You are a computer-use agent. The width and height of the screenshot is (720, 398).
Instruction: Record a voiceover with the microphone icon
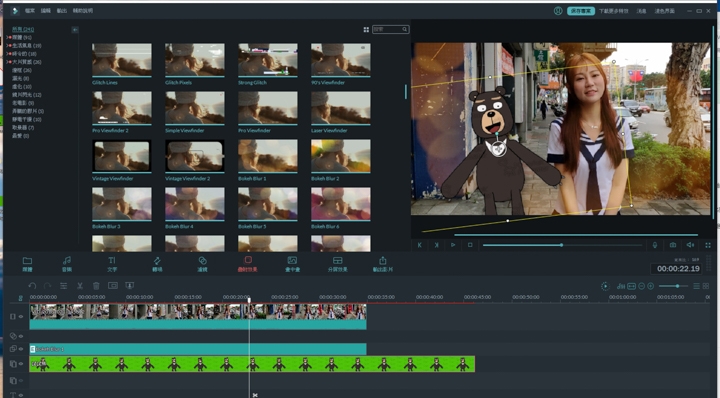click(x=655, y=245)
